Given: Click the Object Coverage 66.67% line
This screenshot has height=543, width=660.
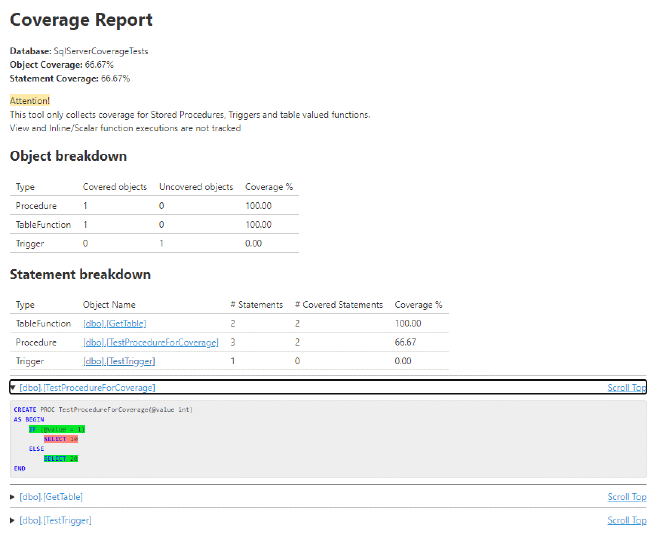Looking at the screenshot, I should click(x=61, y=65).
